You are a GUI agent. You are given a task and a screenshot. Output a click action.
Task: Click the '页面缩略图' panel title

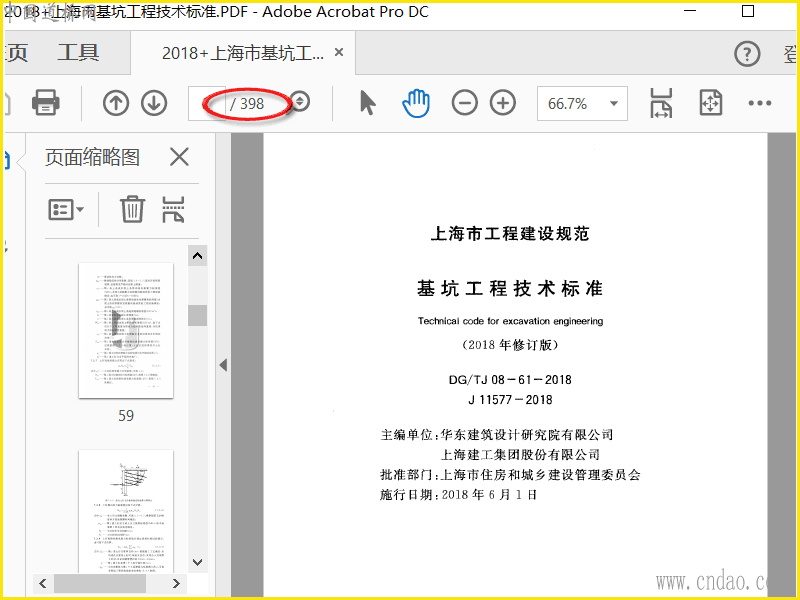click(x=92, y=157)
